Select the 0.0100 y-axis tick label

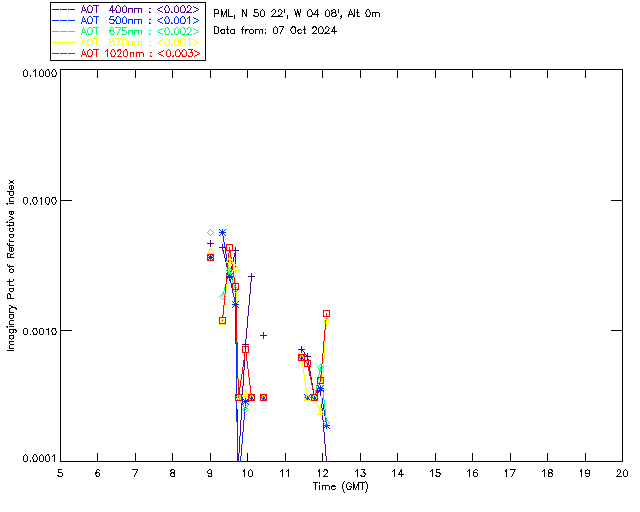tap(34, 201)
